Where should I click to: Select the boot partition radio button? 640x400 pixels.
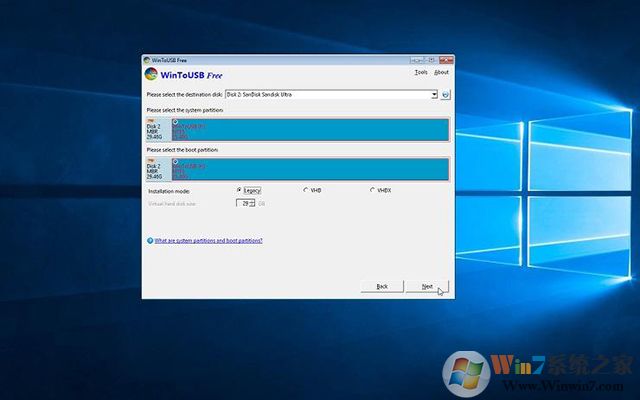(175, 160)
